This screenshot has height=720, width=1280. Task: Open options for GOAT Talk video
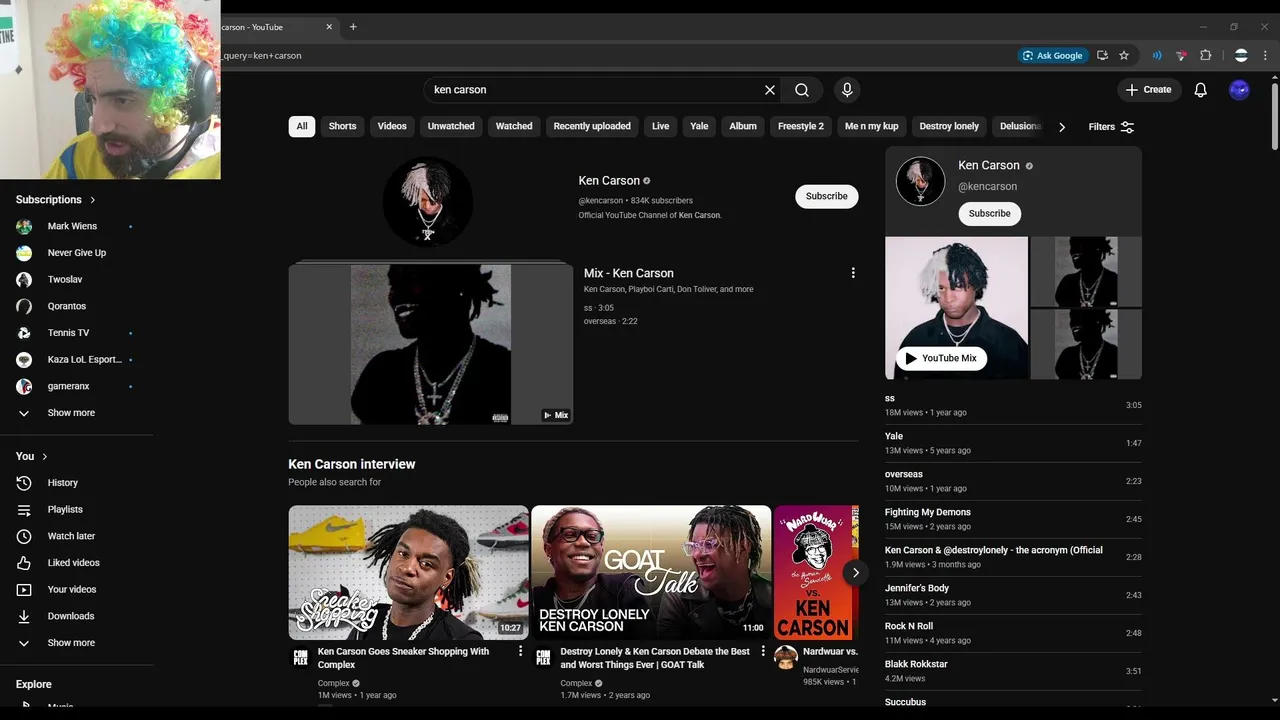(763, 651)
